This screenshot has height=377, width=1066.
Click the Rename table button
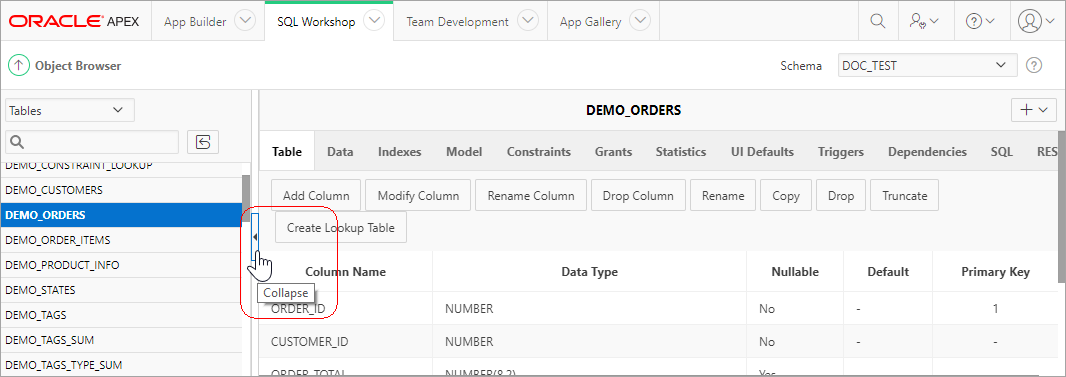[x=723, y=196]
